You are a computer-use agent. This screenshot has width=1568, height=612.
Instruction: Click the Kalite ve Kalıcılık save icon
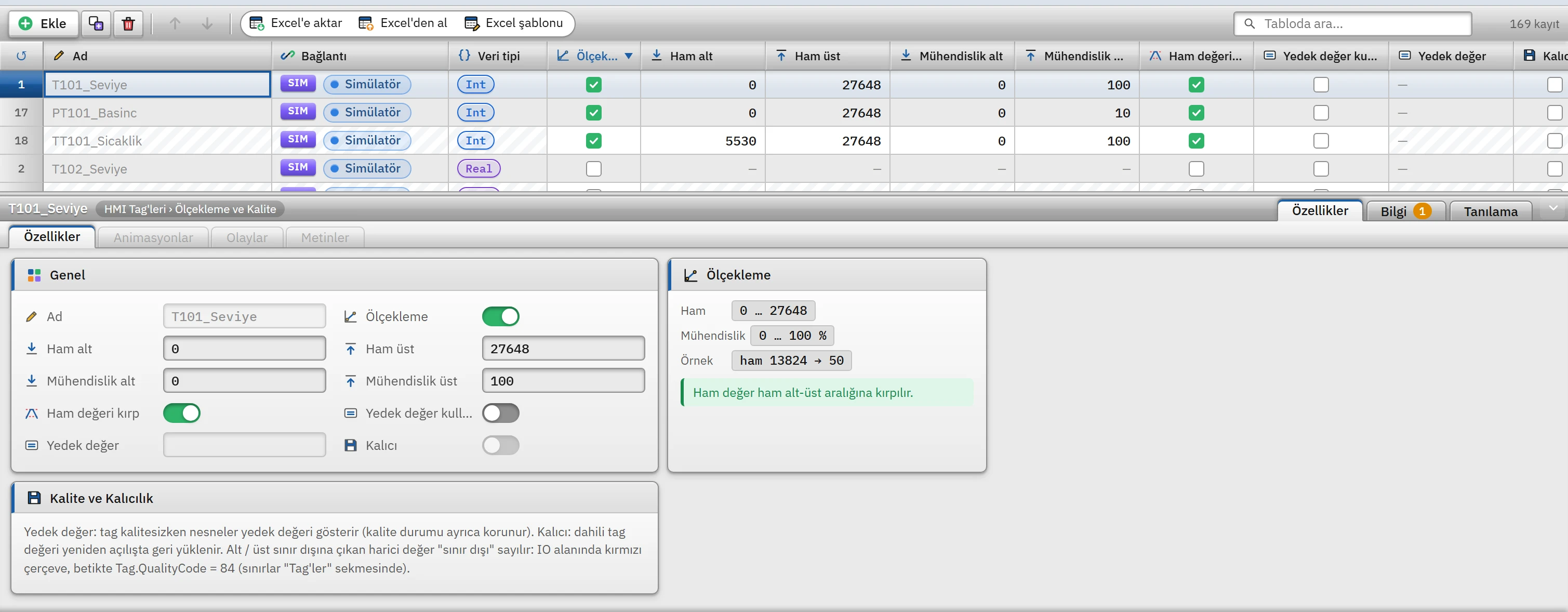[34, 498]
